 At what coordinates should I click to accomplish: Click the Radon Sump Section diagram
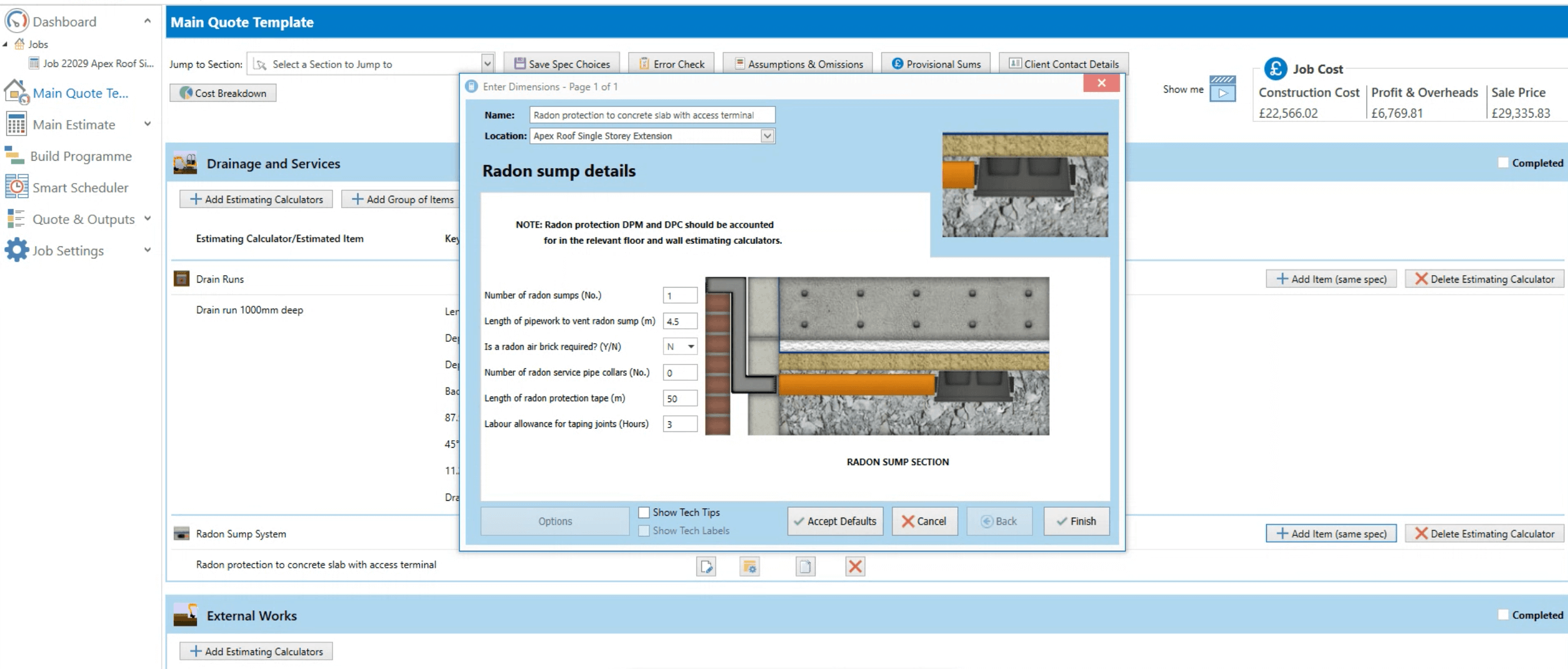(877, 356)
